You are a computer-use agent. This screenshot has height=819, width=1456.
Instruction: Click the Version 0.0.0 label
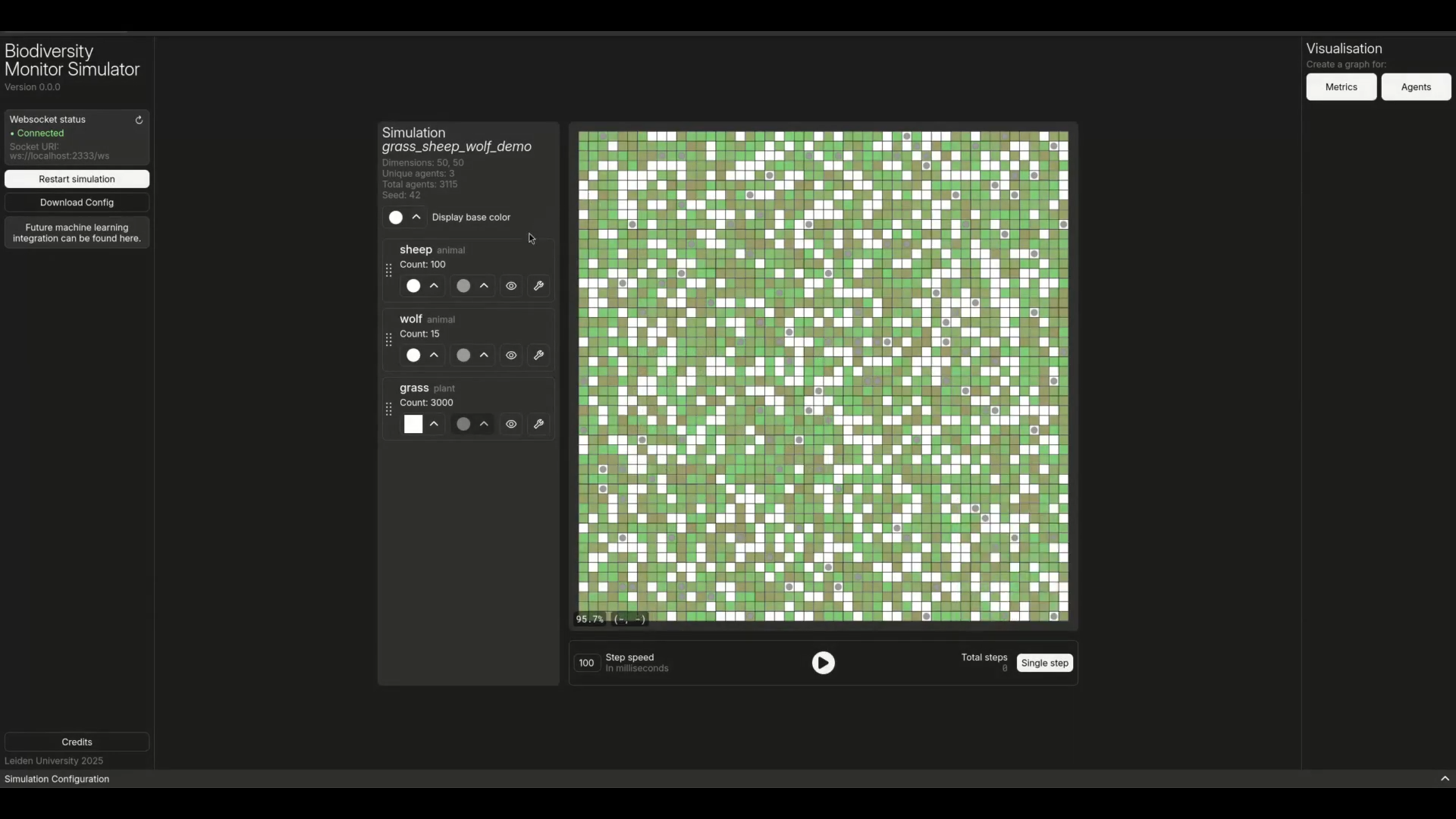click(x=33, y=87)
